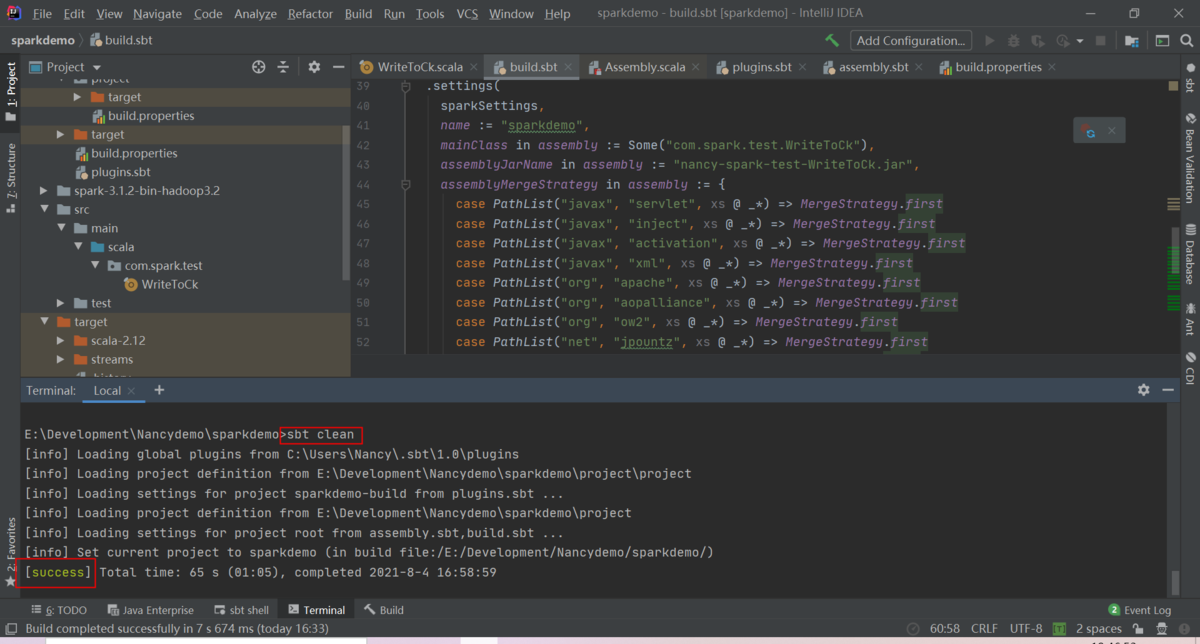The width and height of the screenshot is (1200, 644).
Task: Open the Build tool window
Action: click(384, 610)
